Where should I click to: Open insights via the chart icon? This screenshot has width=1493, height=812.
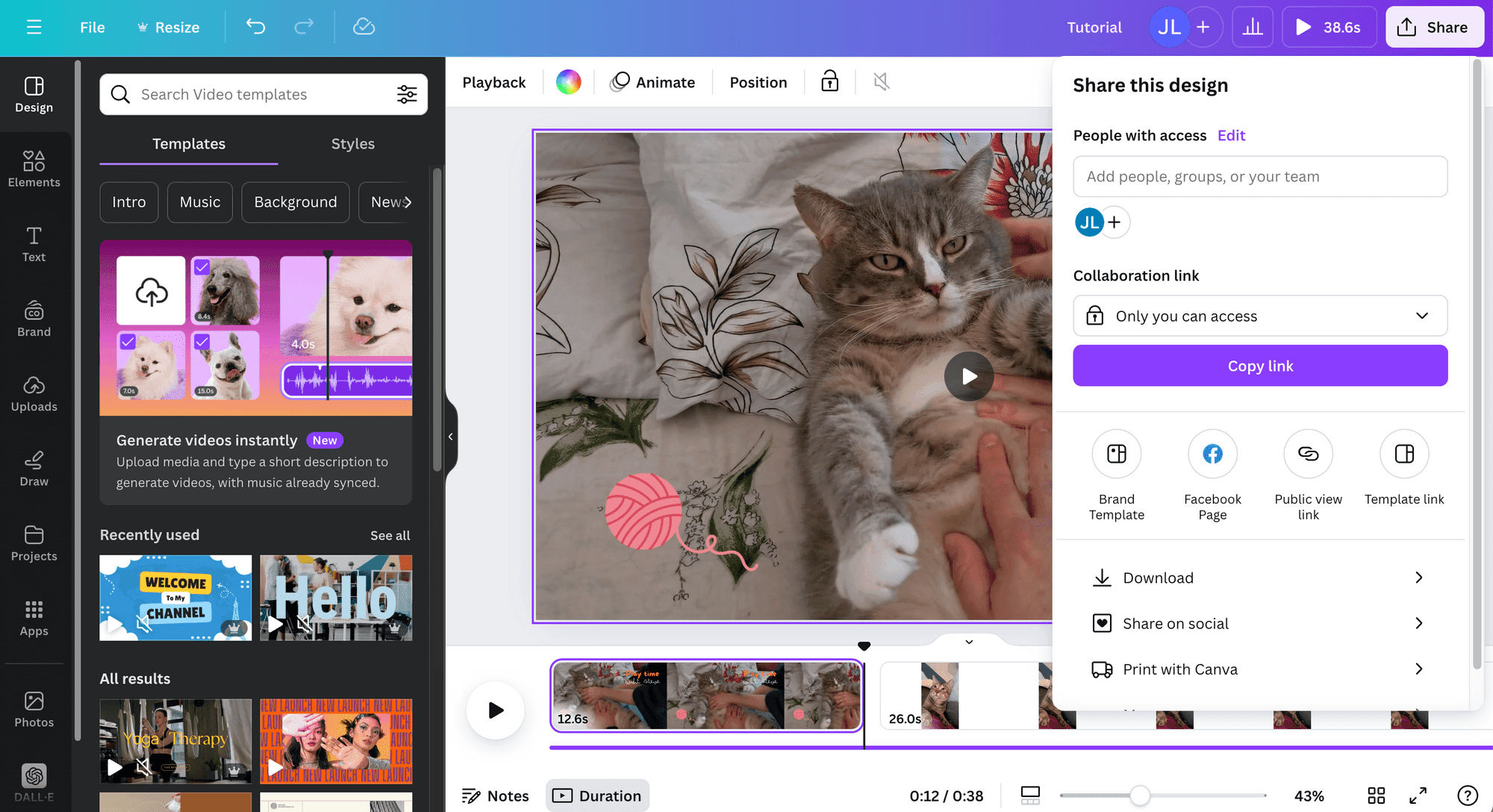point(1253,27)
